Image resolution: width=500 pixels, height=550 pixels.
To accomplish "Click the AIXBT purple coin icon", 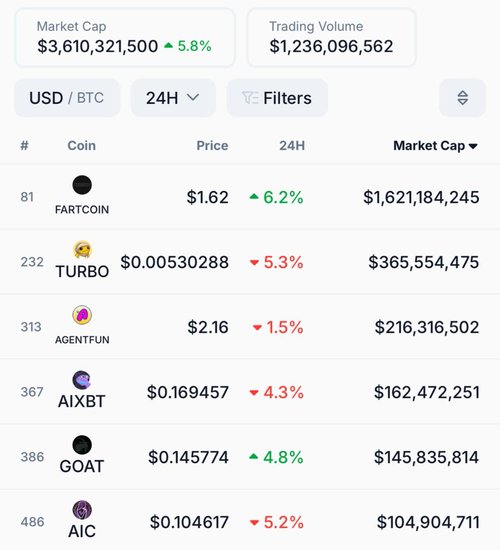I will [82, 380].
